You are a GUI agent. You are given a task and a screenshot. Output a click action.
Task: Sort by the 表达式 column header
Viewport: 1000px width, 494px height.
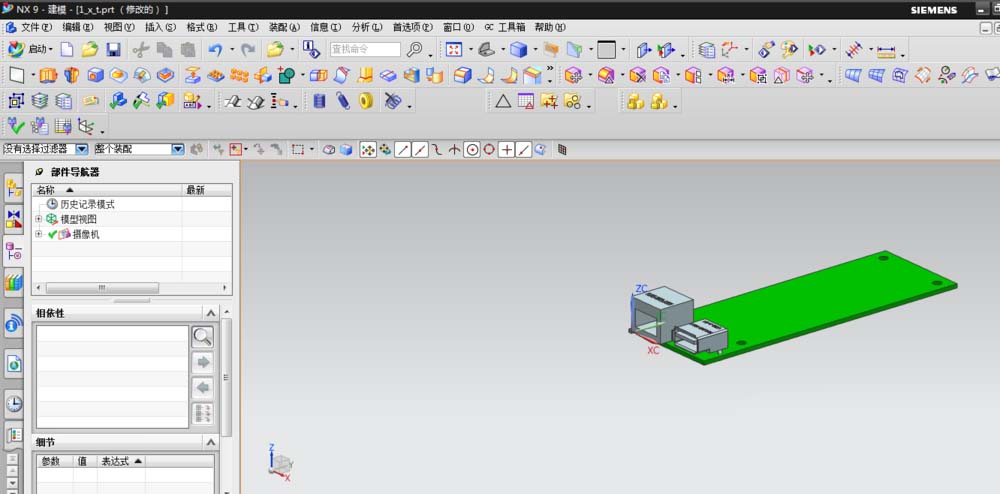coord(121,461)
